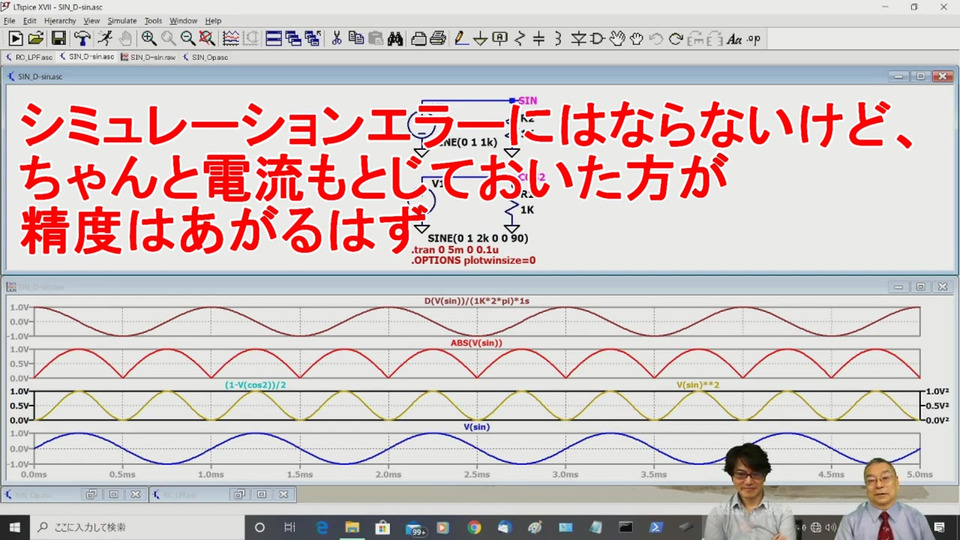Click the Print Setup icon
The width and height of the screenshot is (960, 540).
[x=419, y=39]
